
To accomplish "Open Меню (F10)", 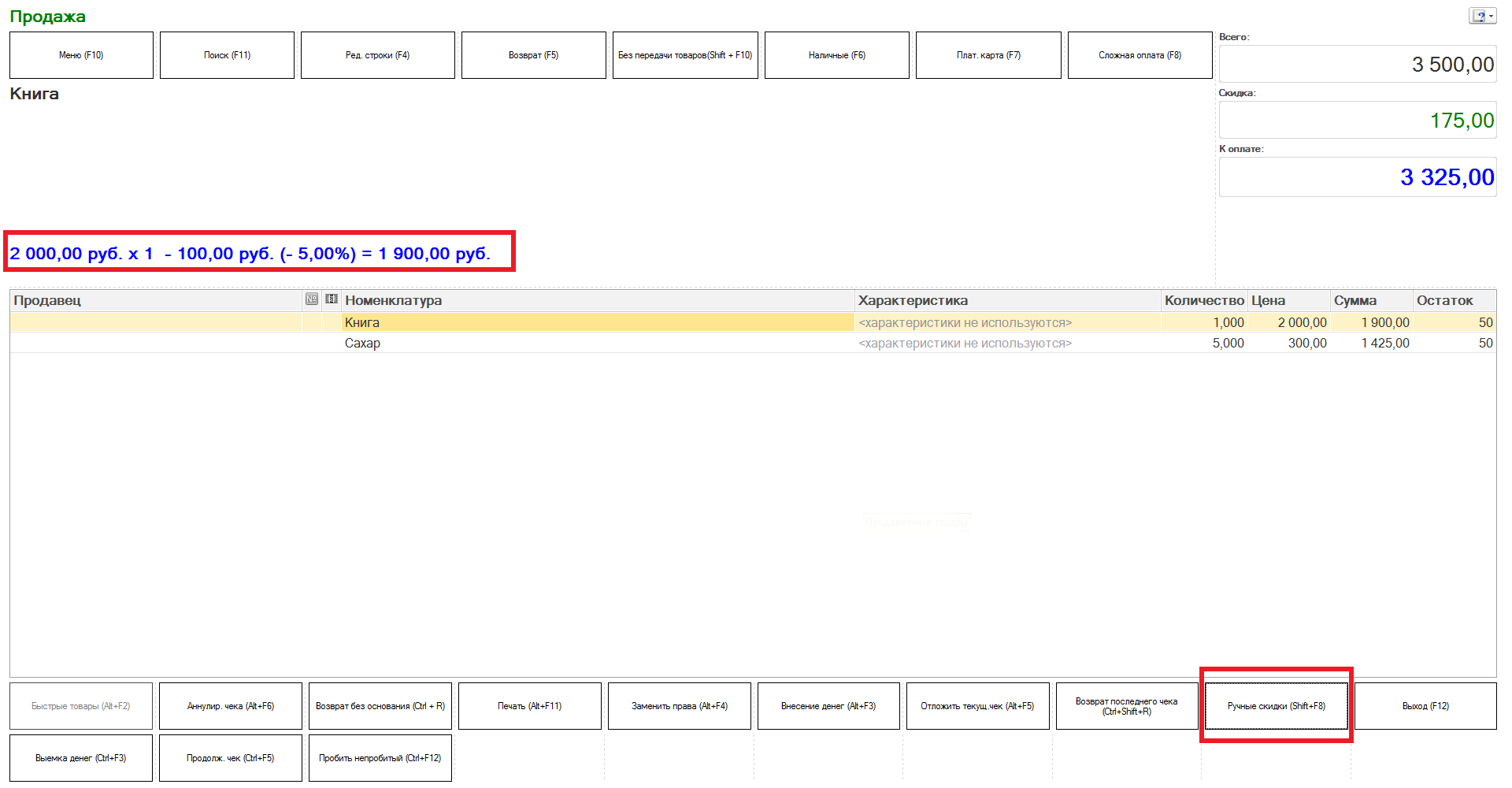I will (81, 55).
